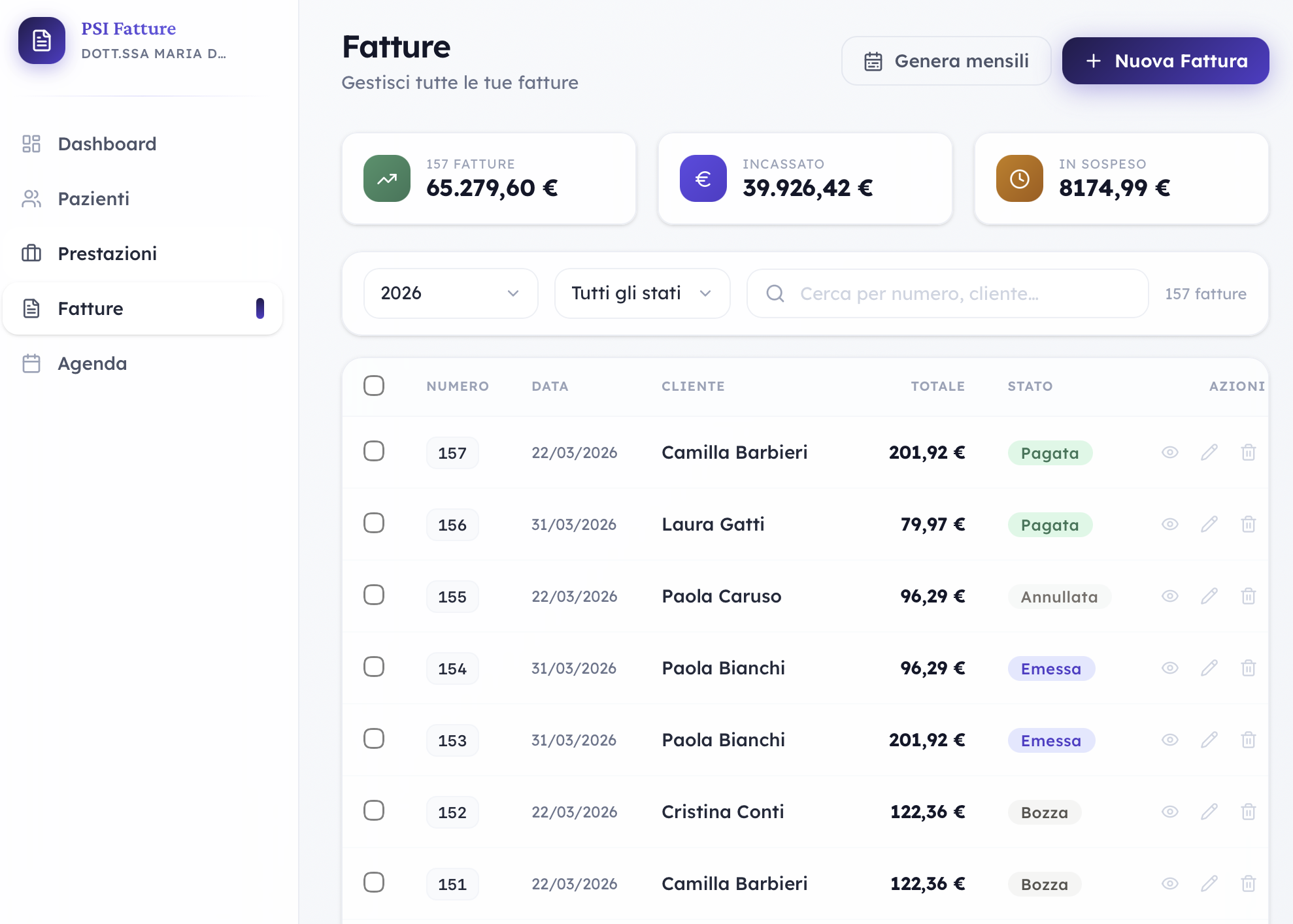Tick the checkbox for invoice 157

pos(374,451)
